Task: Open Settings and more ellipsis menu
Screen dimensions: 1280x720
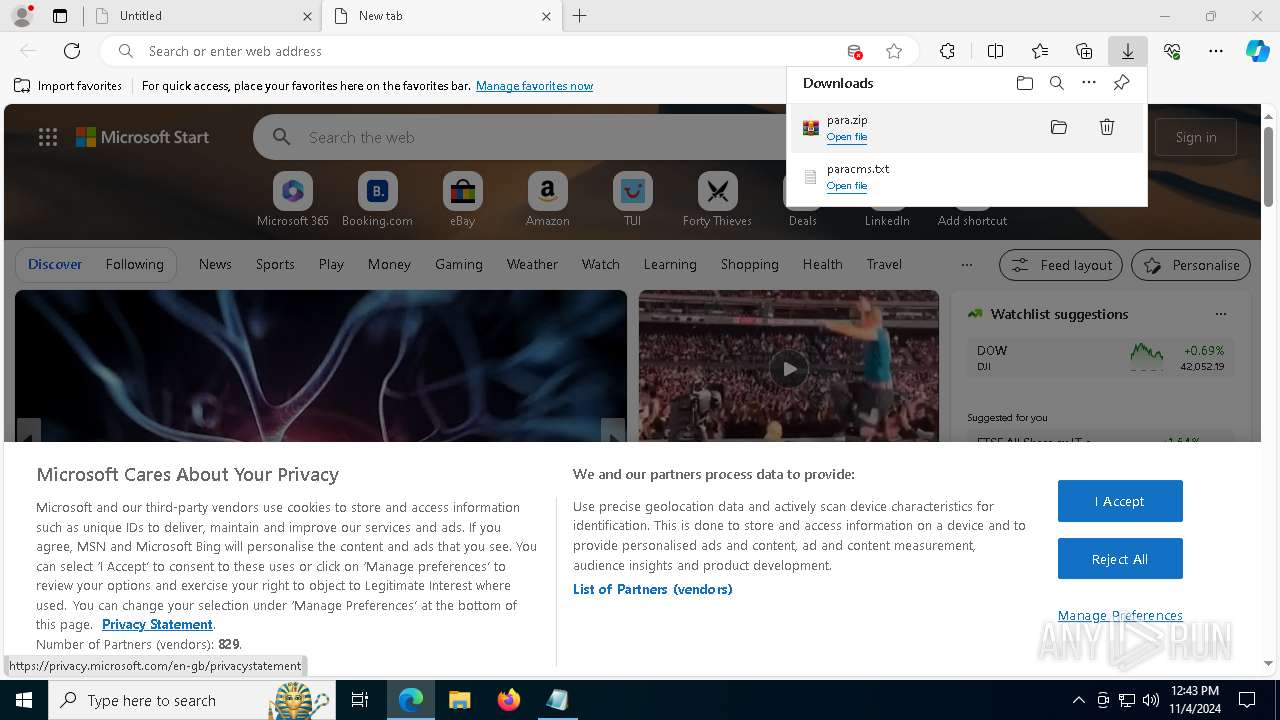Action: click(x=1216, y=51)
